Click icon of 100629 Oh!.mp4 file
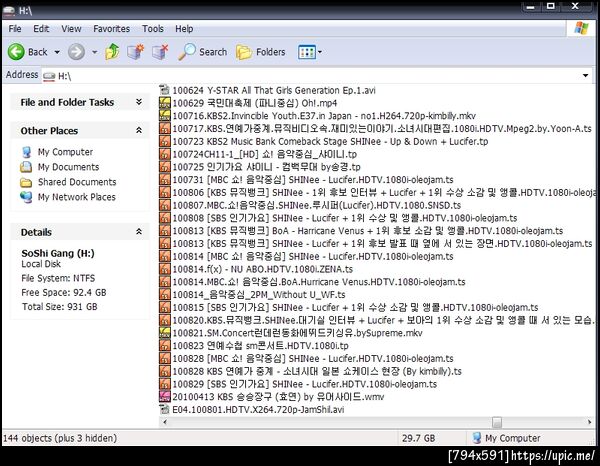Image resolution: width=600 pixels, height=466 pixels. [x=165, y=103]
